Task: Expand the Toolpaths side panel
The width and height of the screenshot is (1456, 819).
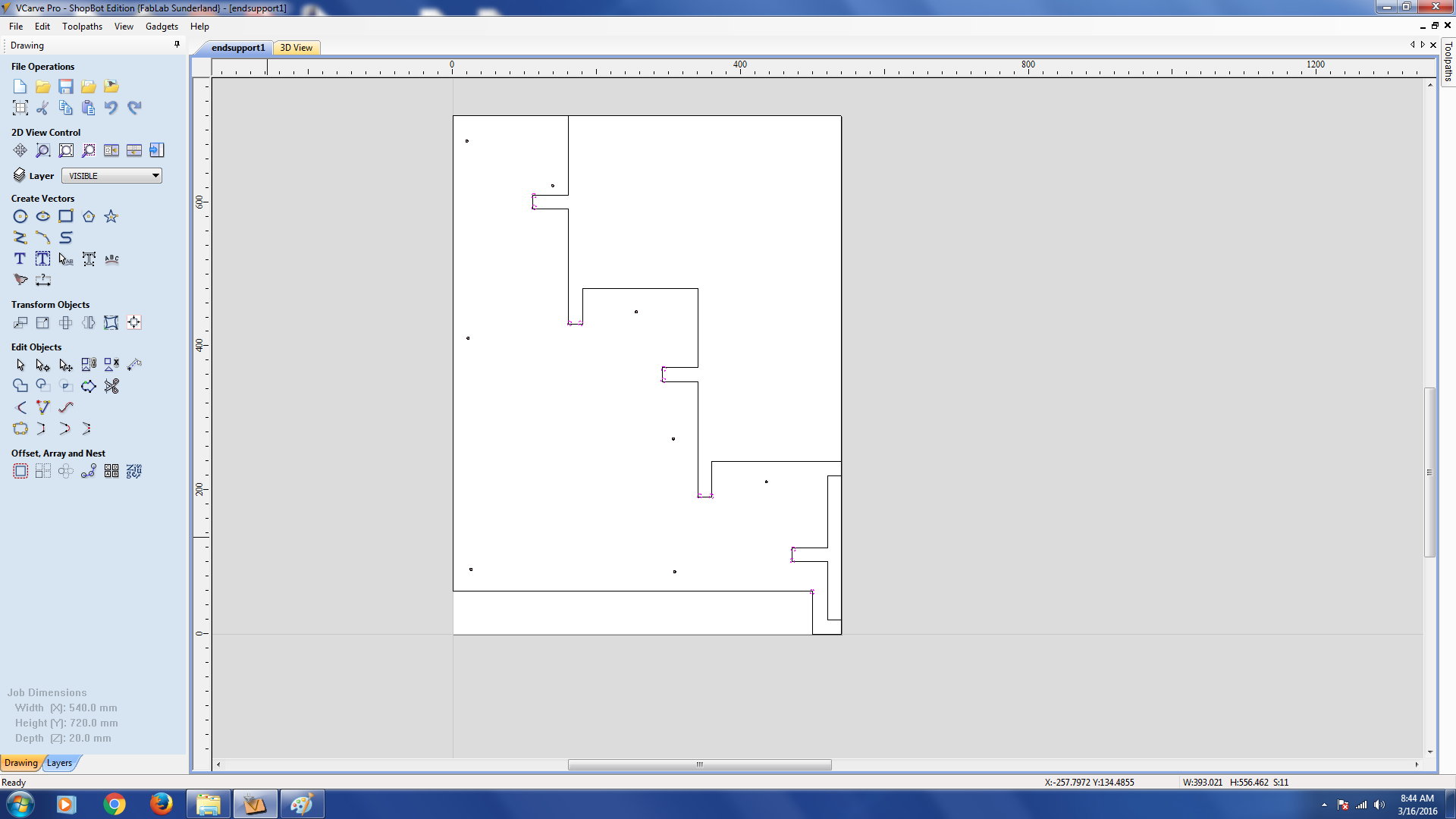Action: click(1448, 62)
